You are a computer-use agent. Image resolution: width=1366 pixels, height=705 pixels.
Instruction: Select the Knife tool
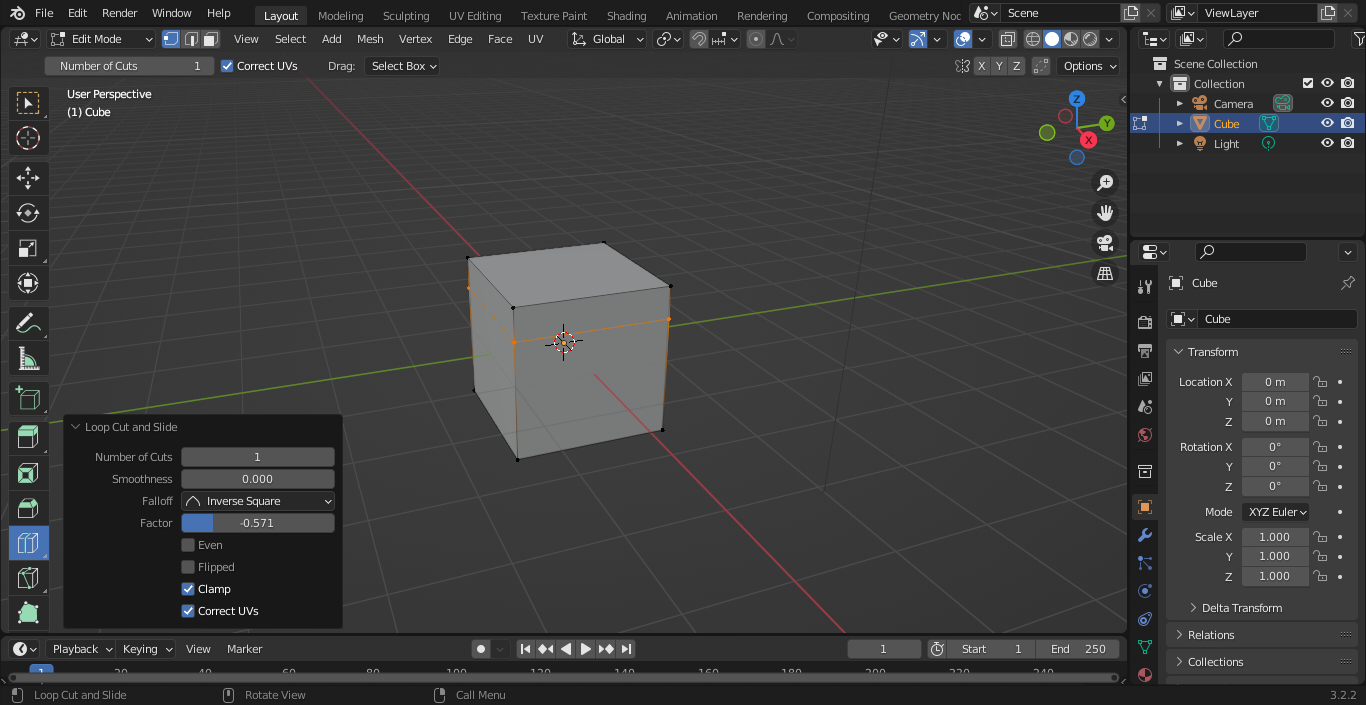pyautogui.click(x=28, y=578)
